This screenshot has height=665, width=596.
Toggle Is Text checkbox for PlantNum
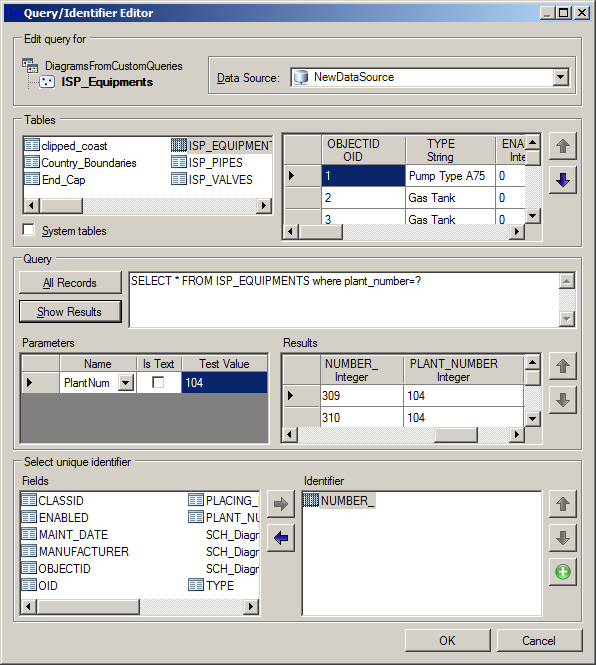point(158,382)
